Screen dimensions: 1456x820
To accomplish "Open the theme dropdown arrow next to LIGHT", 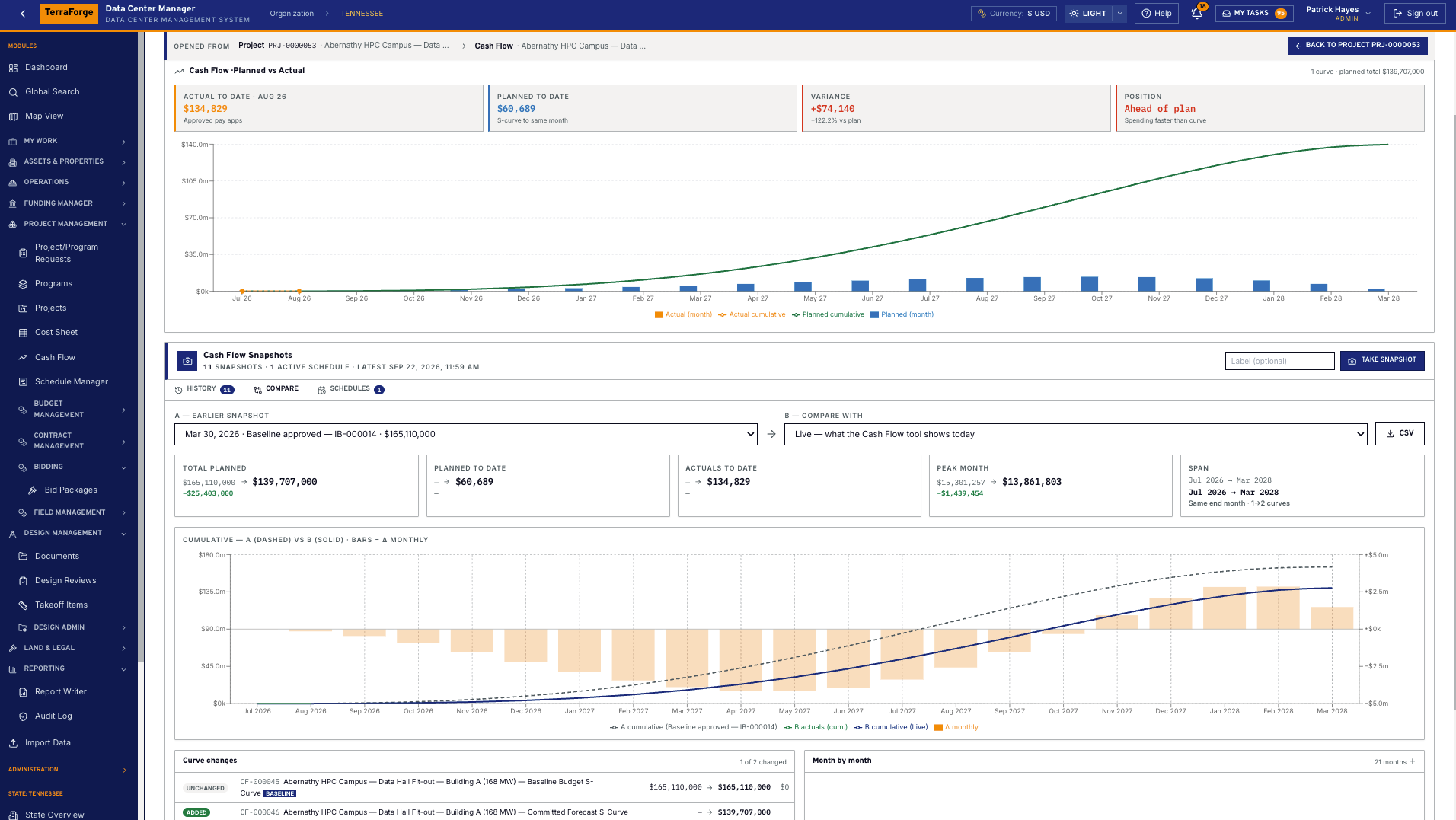I will pos(1119,14).
